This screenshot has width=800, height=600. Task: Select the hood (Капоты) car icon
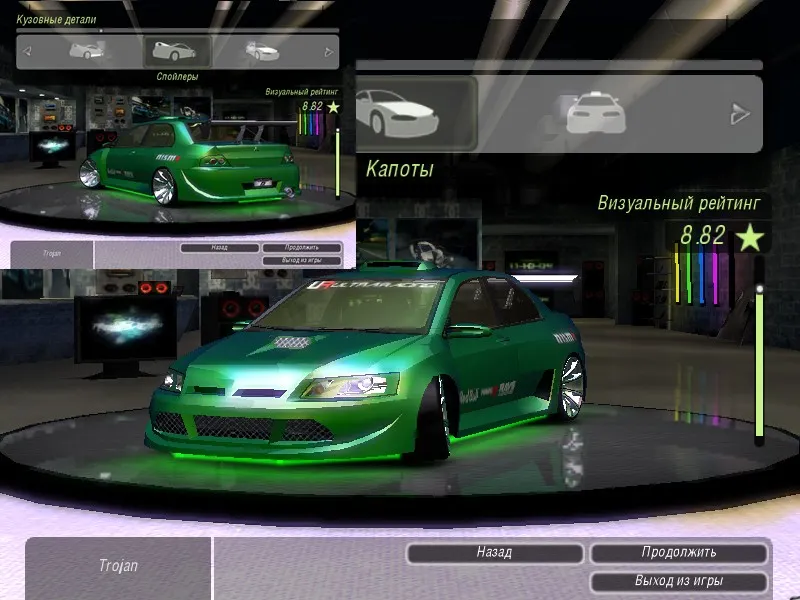pyautogui.click(x=397, y=113)
